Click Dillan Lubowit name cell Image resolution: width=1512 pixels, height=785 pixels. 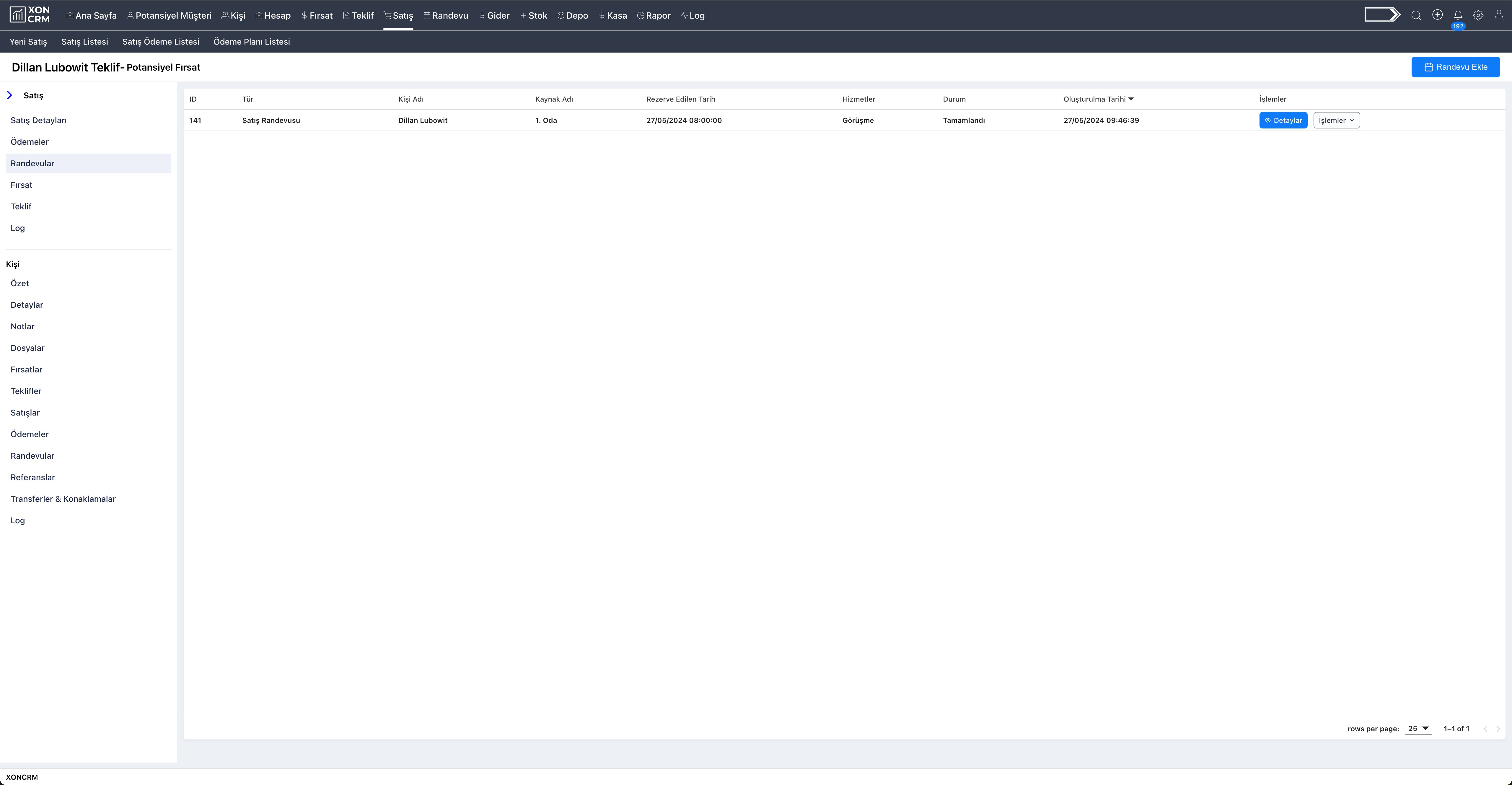click(423, 120)
